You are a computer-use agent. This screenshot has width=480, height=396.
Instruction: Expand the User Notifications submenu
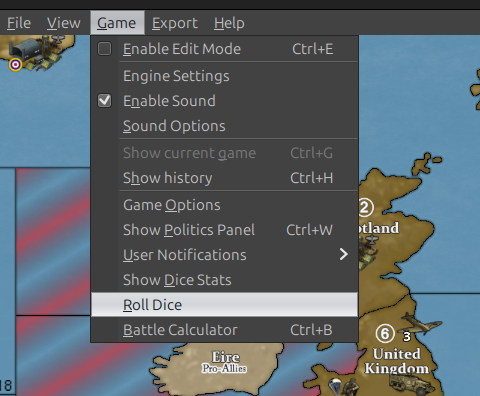coord(224,255)
